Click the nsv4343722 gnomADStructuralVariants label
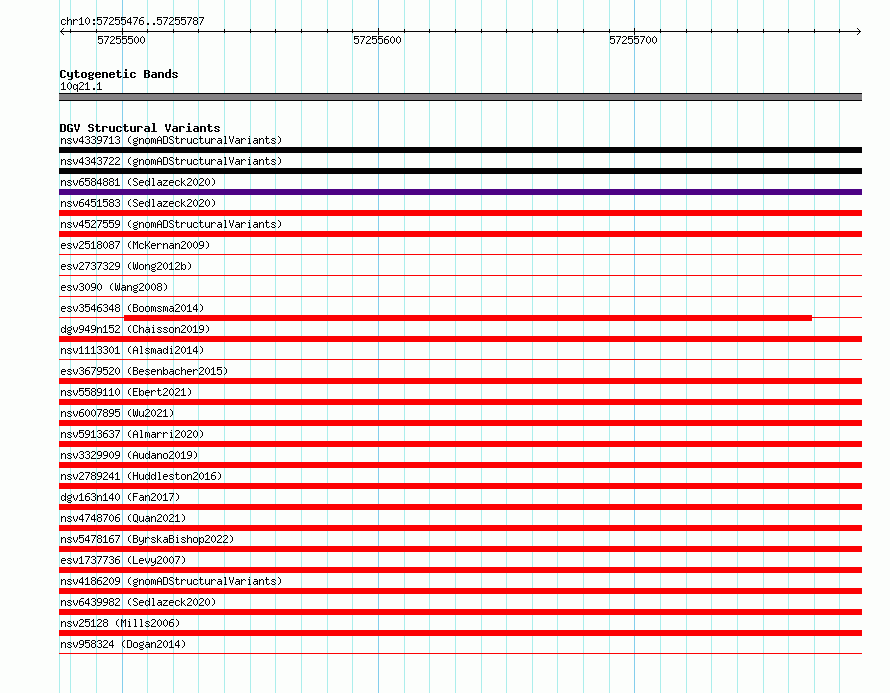The width and height of the screenshot is (890, 693). (x=171, y=161)
